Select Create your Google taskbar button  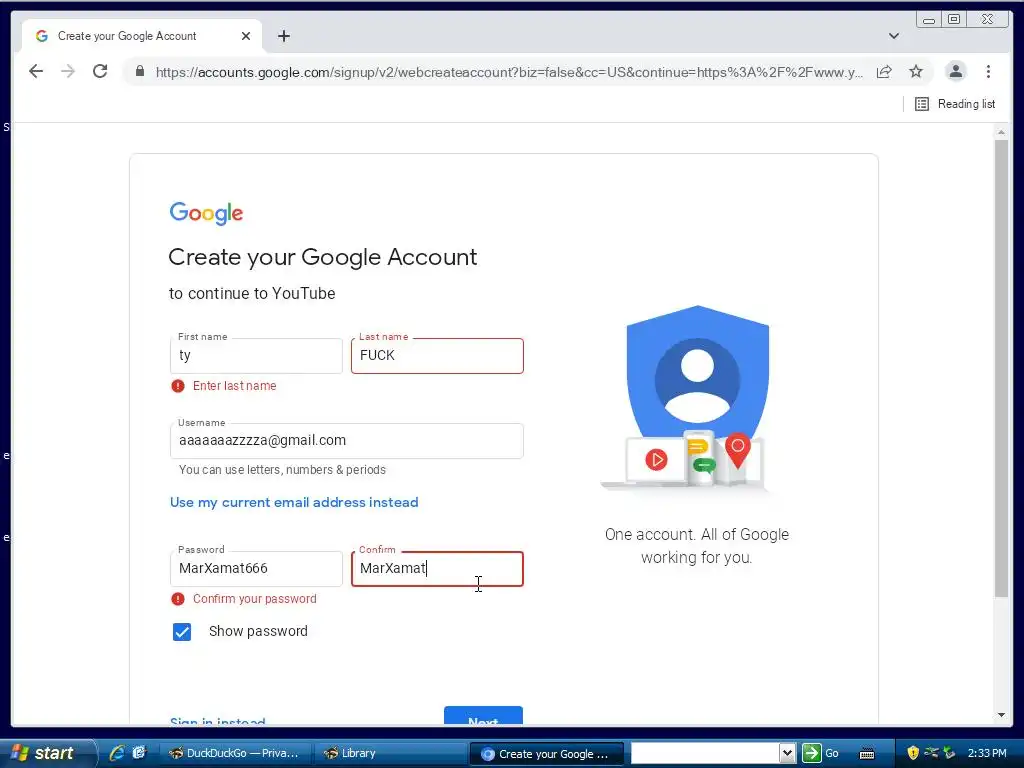pyautogui.click(x=547, y=754)
